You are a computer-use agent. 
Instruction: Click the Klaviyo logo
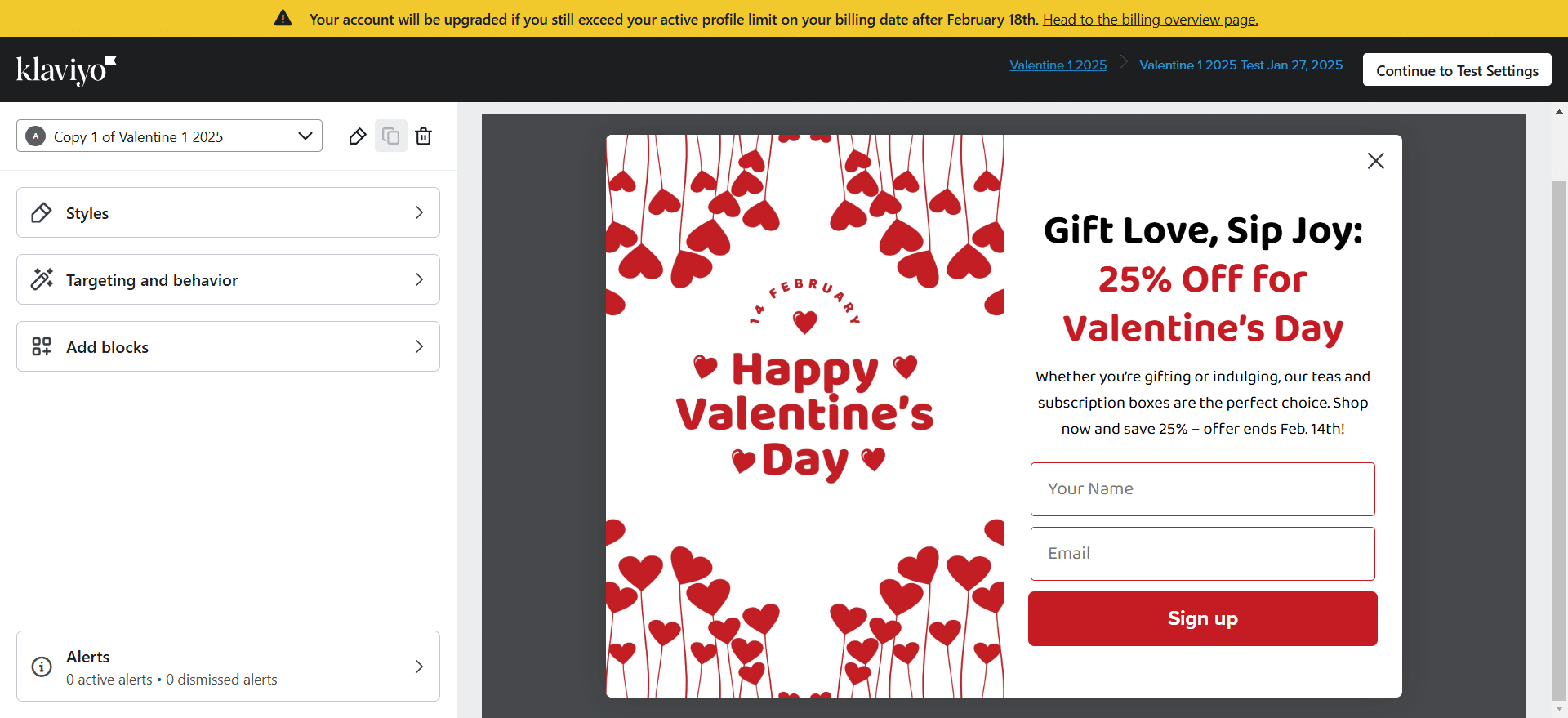pos(66,70)
